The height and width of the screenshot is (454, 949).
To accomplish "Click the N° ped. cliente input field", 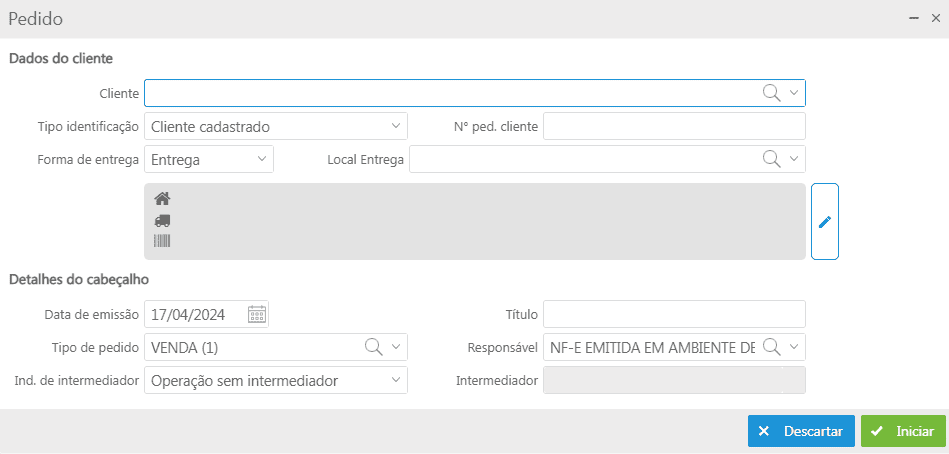I will coord(673,126).
